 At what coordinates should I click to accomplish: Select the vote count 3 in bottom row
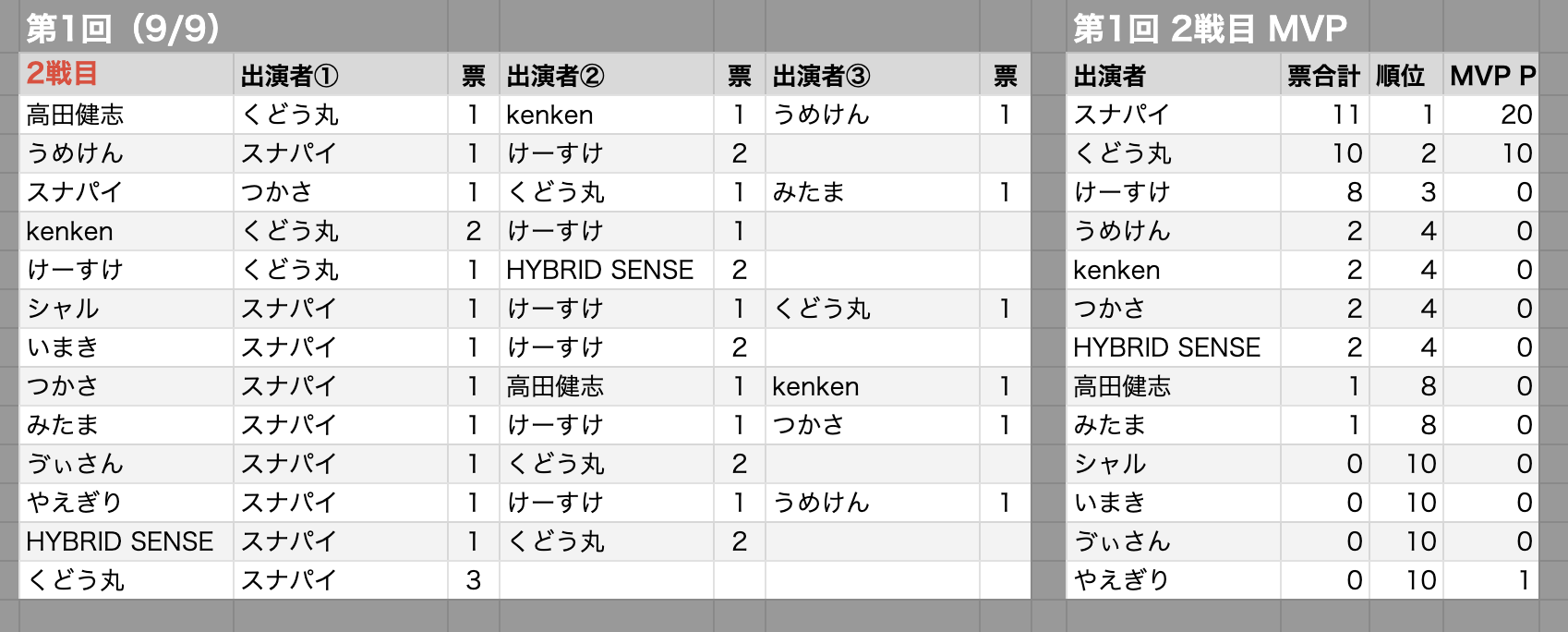[473, 580]
